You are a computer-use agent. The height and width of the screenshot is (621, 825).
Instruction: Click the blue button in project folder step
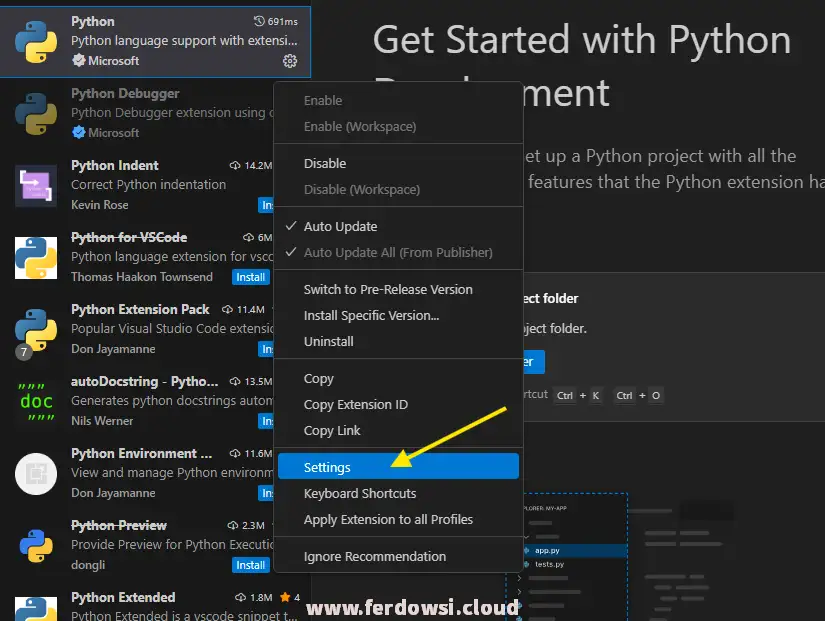[534, 362]
